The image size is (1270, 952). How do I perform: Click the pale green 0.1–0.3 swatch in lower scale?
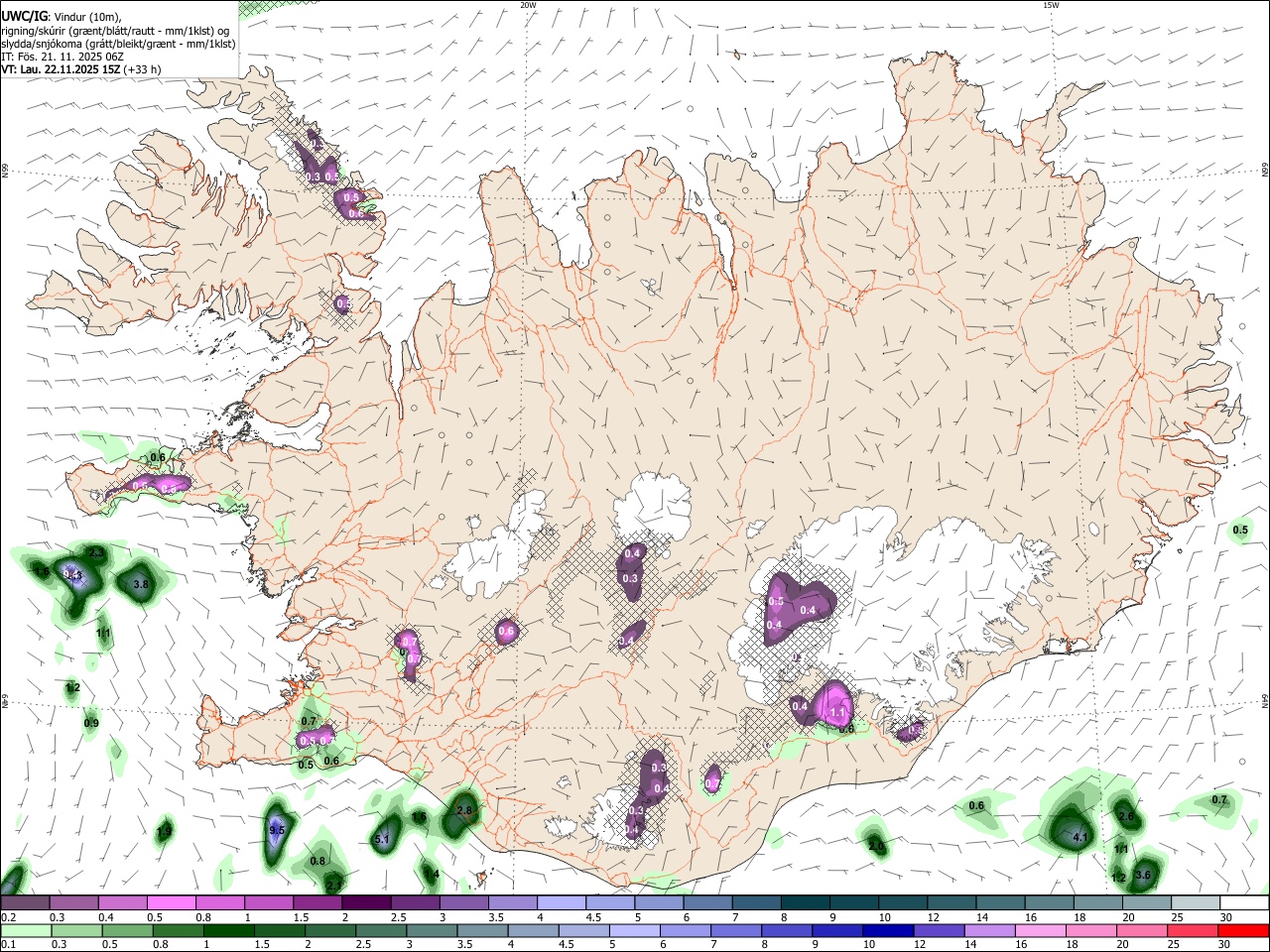pos(25,931)
